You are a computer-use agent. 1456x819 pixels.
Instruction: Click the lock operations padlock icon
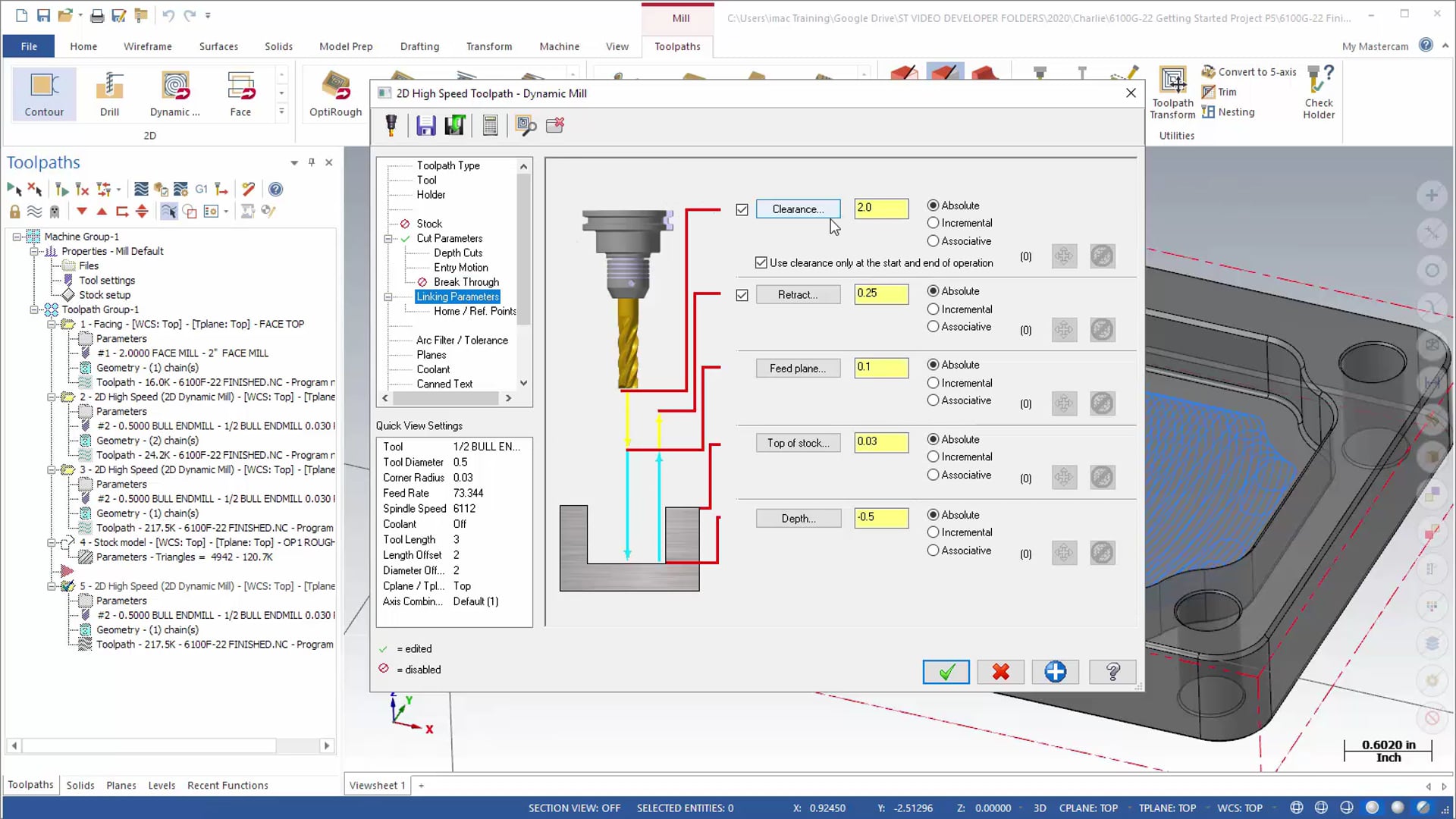[14, 212]
